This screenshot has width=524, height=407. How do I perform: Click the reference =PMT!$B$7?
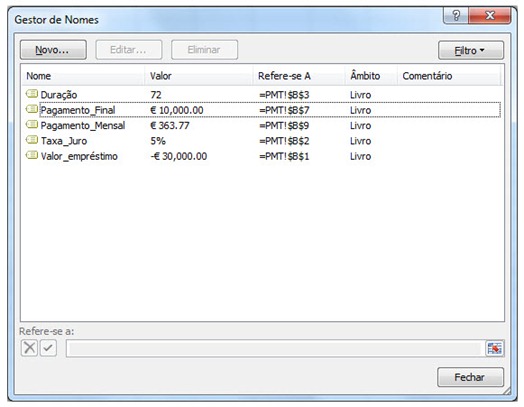click(x=284, y=110)
